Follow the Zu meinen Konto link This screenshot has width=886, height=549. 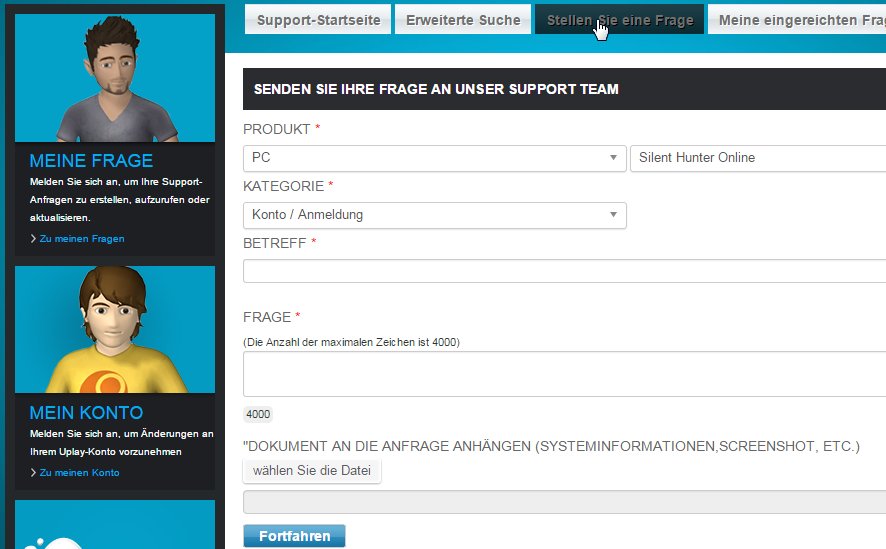[79, 473]
